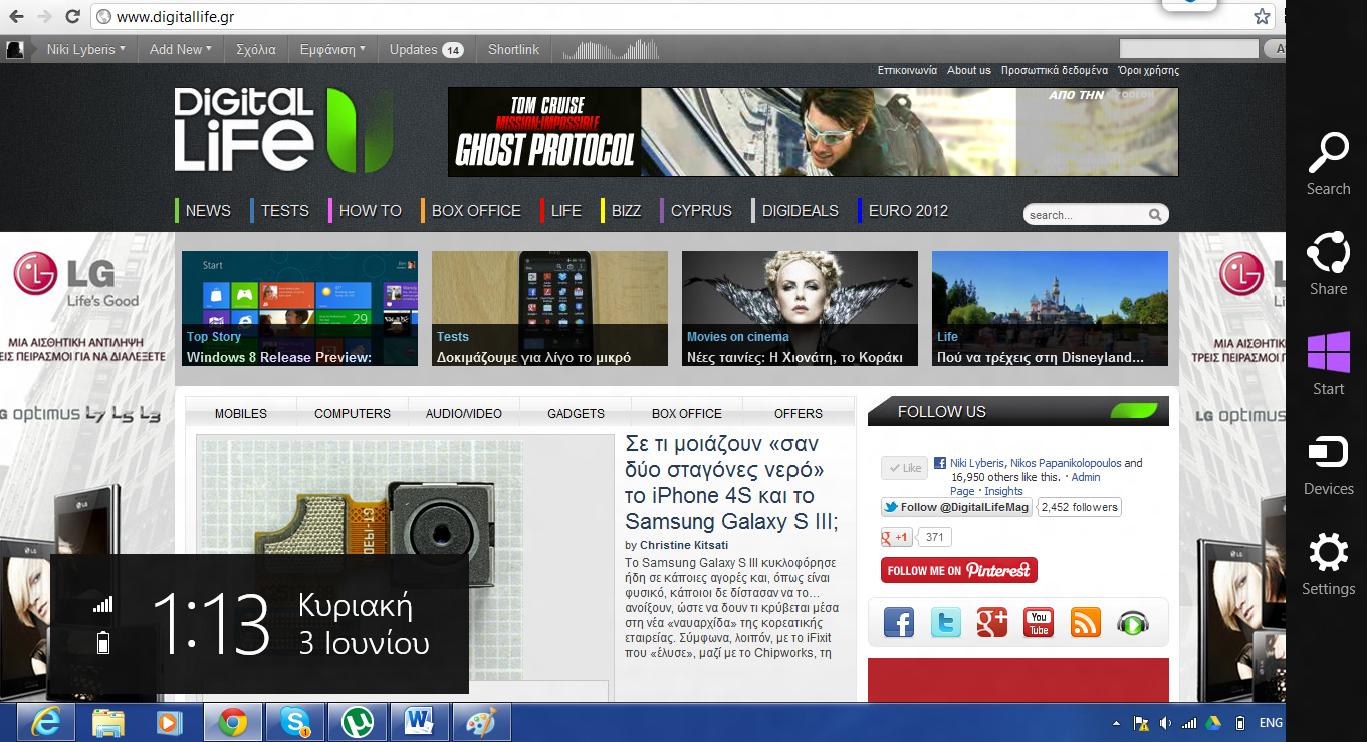
Task: Click Follow @DigitalLifeMag button
Action: point(956,507)
